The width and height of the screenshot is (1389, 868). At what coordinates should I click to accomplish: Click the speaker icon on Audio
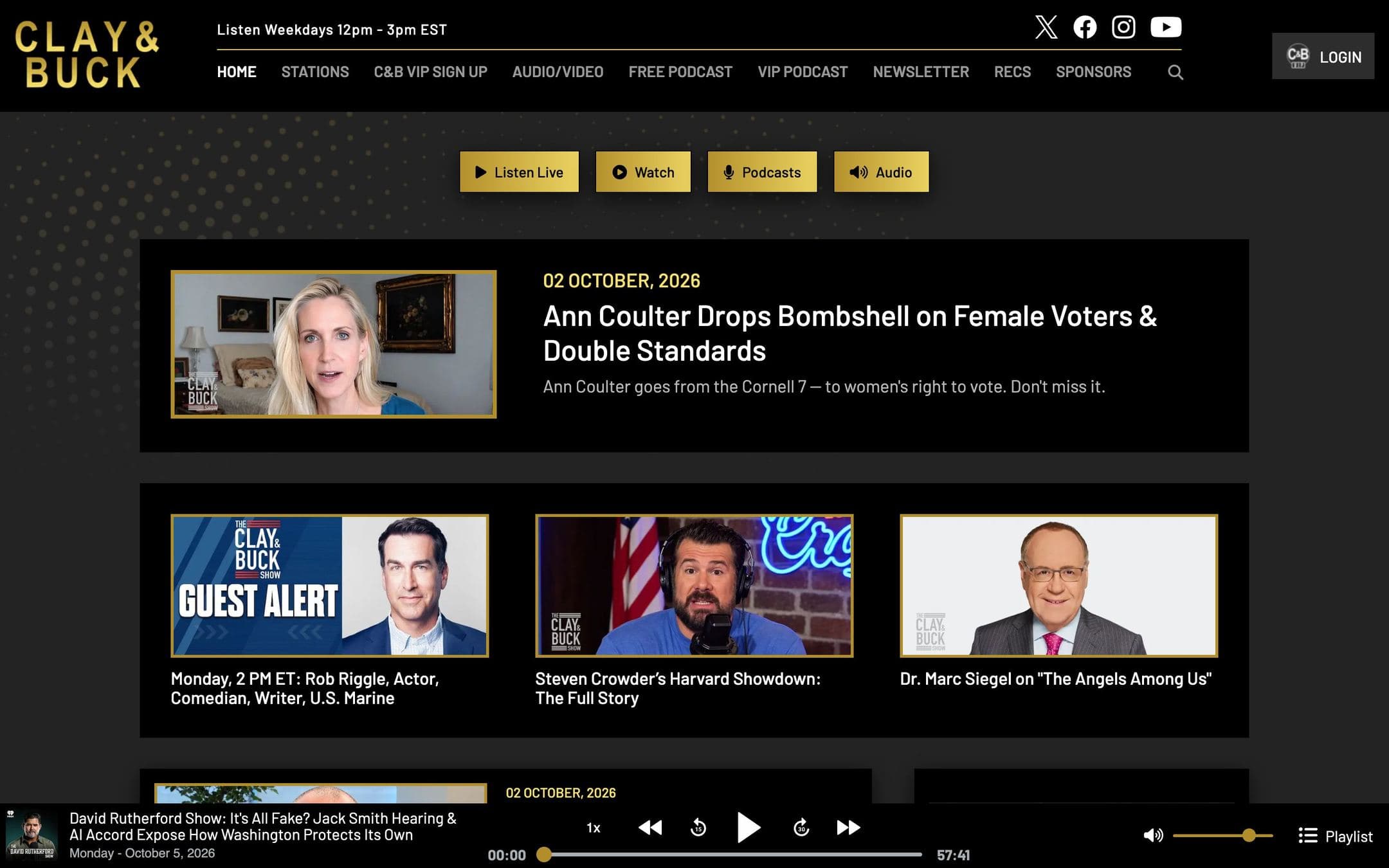858,172
